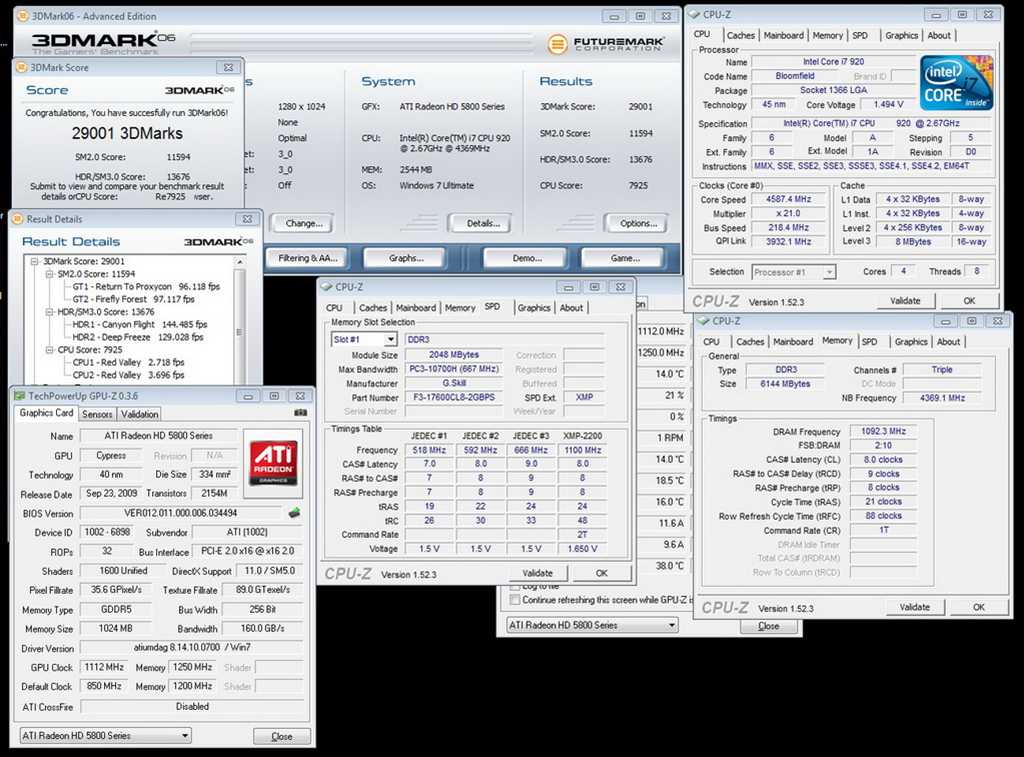Image resolution: width=1024 pixels, height=757 pixels.
Task: Click the CPU-Z SPD window title icon
Action: [327, 287]
